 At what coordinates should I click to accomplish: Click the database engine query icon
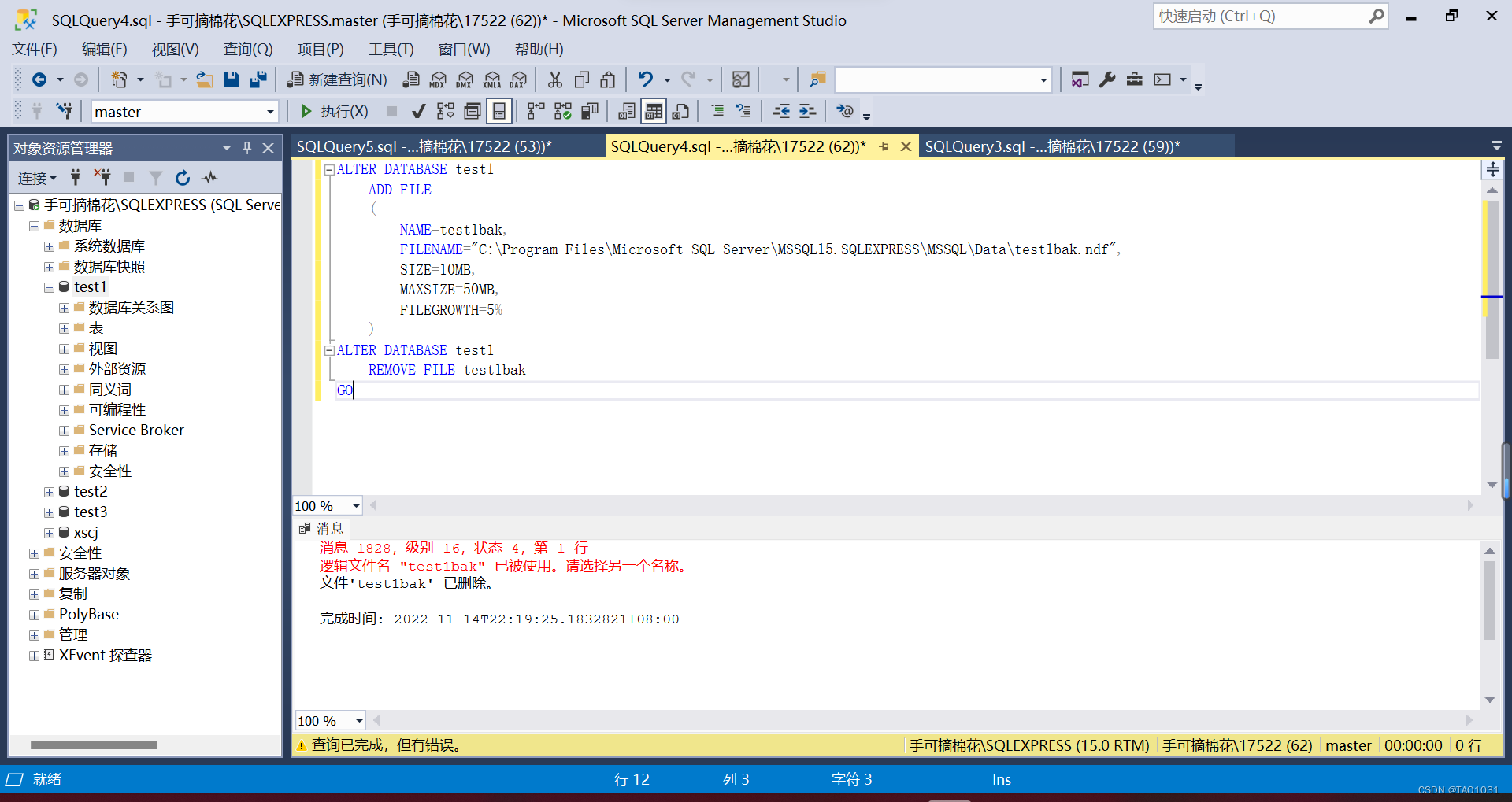point(411,79)
